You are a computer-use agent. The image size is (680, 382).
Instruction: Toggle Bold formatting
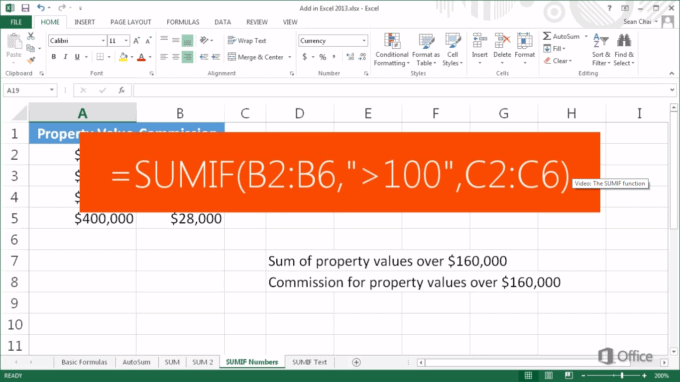54,57
